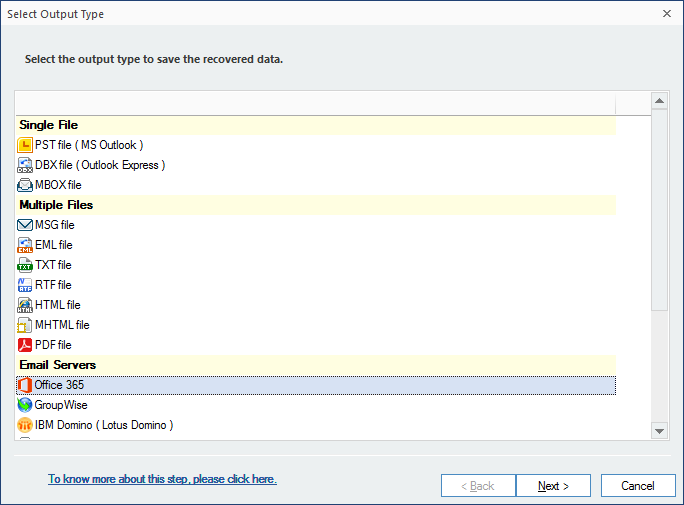Click the Back button
Viewport: 684px width, 505px height.
[478, 486]
